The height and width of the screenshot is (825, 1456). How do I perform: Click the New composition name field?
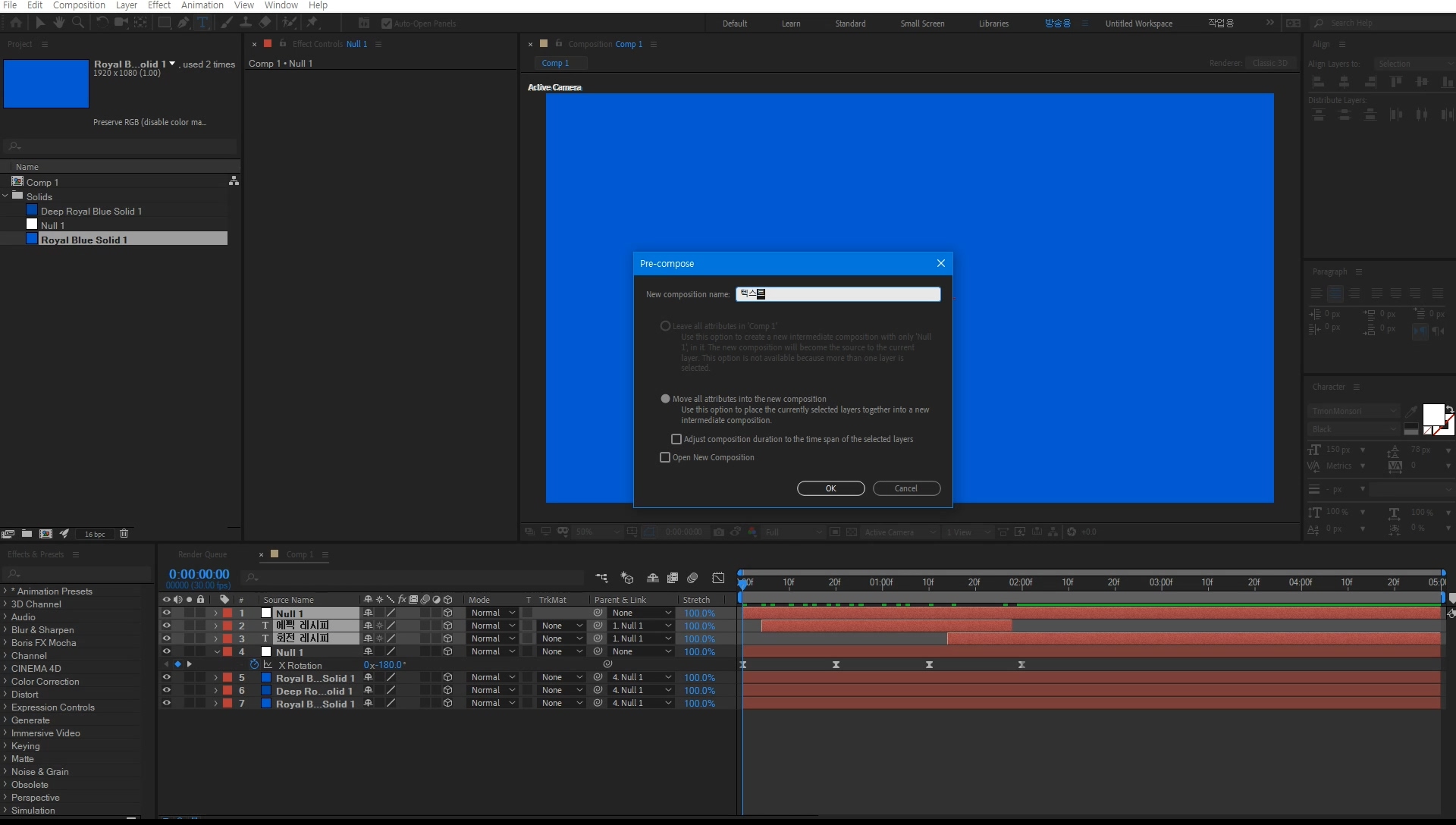(x=837, y=294)
